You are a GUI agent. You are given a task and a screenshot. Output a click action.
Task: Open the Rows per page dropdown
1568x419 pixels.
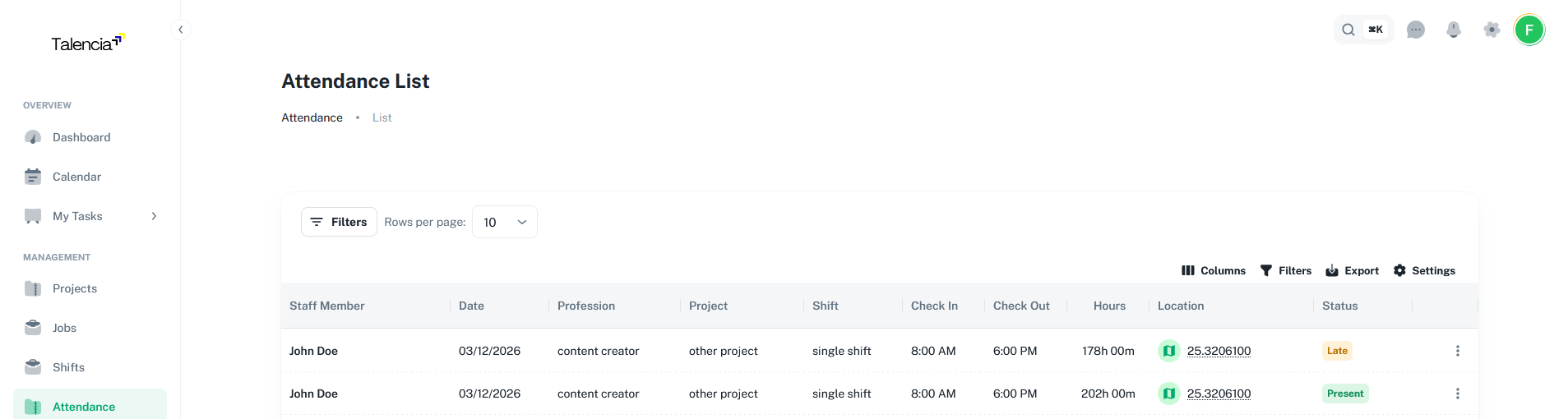[504, 222]
